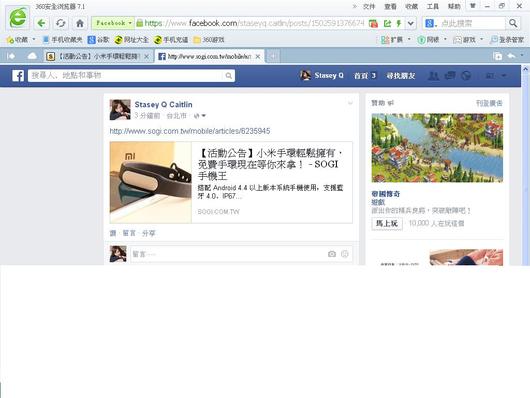Switch to the 小米手環 activity announcement tab
The height and width of the screenshot is (398, 530).
click(x=98, y=56)
